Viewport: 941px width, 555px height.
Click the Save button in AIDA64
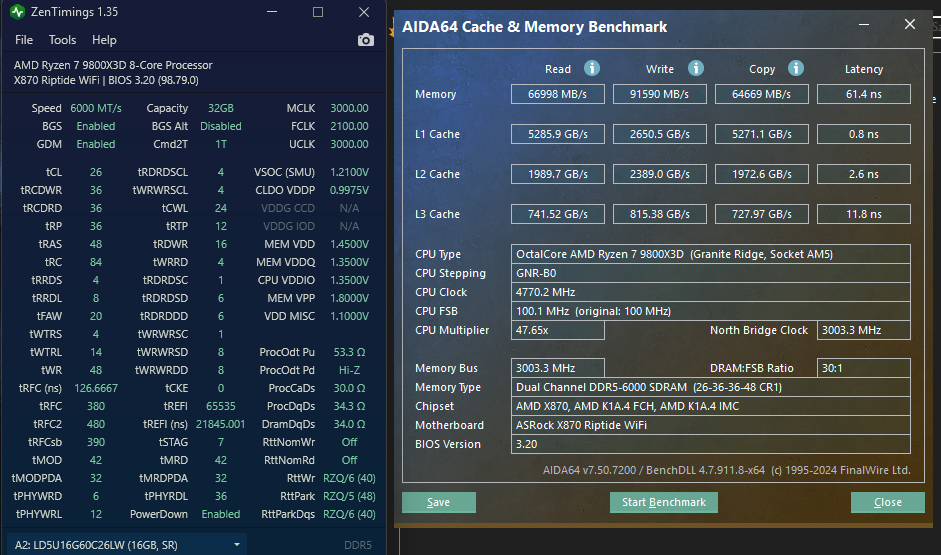(438, 502)
